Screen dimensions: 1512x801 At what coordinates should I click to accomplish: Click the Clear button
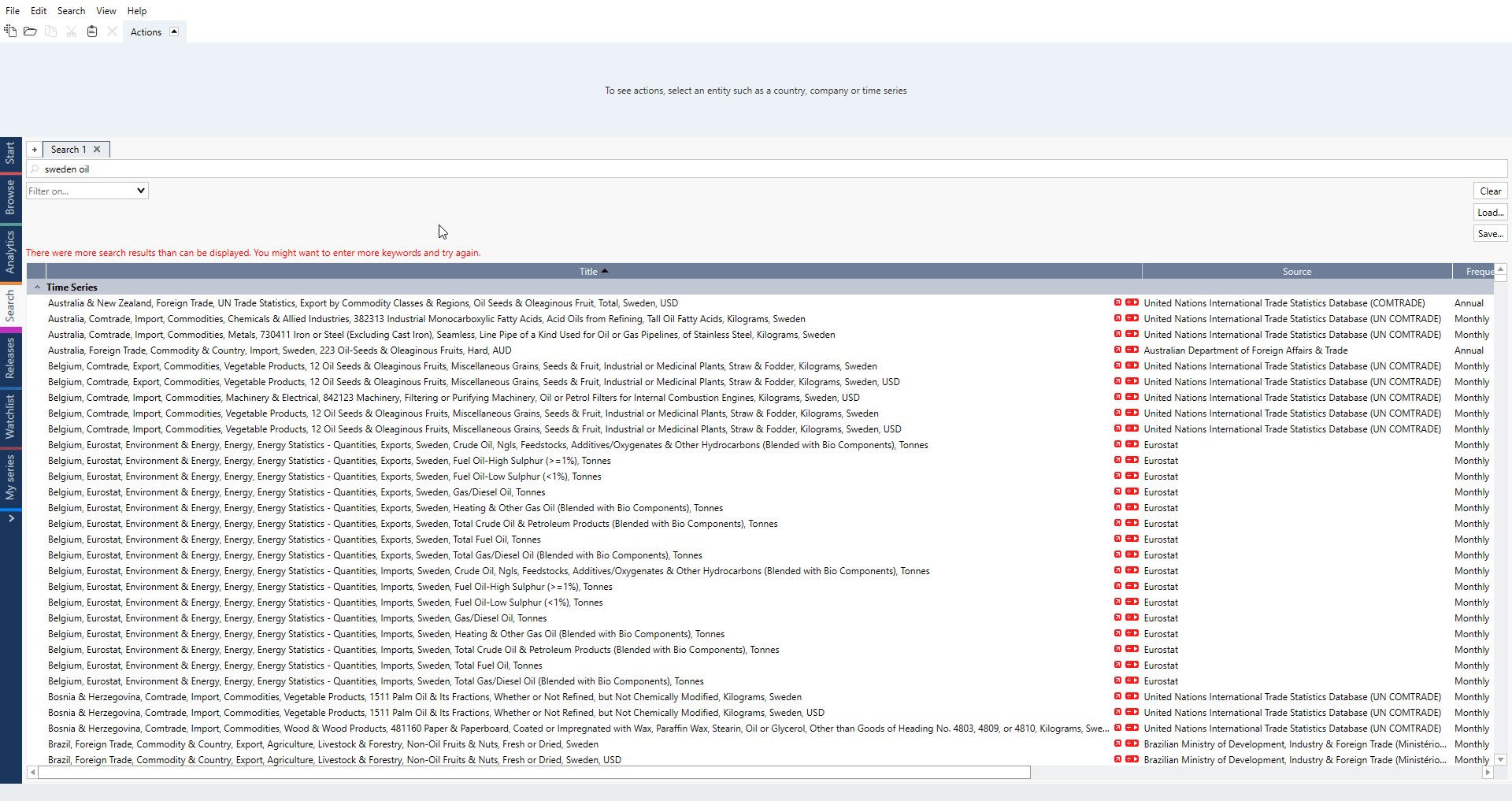pos(1490,191)
